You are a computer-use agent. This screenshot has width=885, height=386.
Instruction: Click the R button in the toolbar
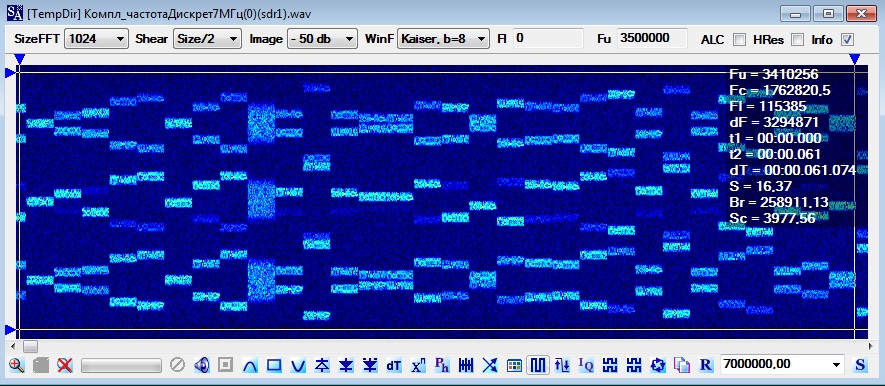(x=706, y=365)
